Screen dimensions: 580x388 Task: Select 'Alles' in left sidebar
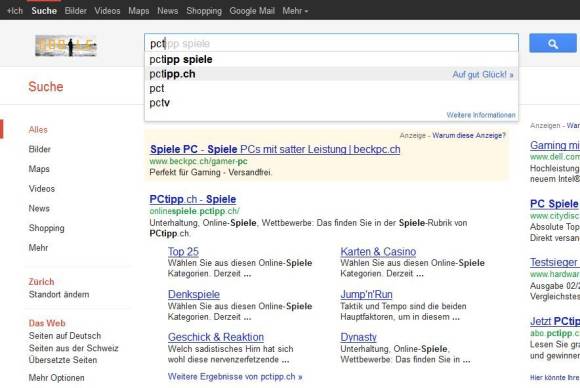pyautogui.click(x=38, y=130)
